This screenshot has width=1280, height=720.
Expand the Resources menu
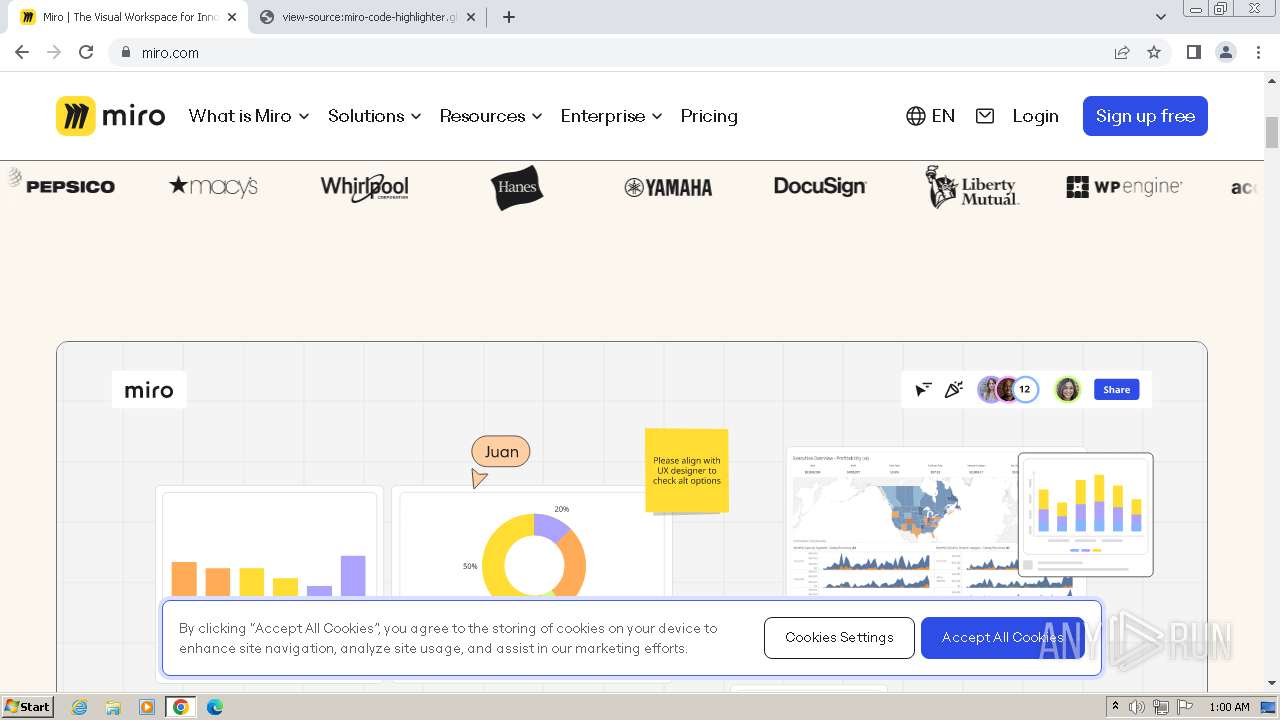coord(491,116)
